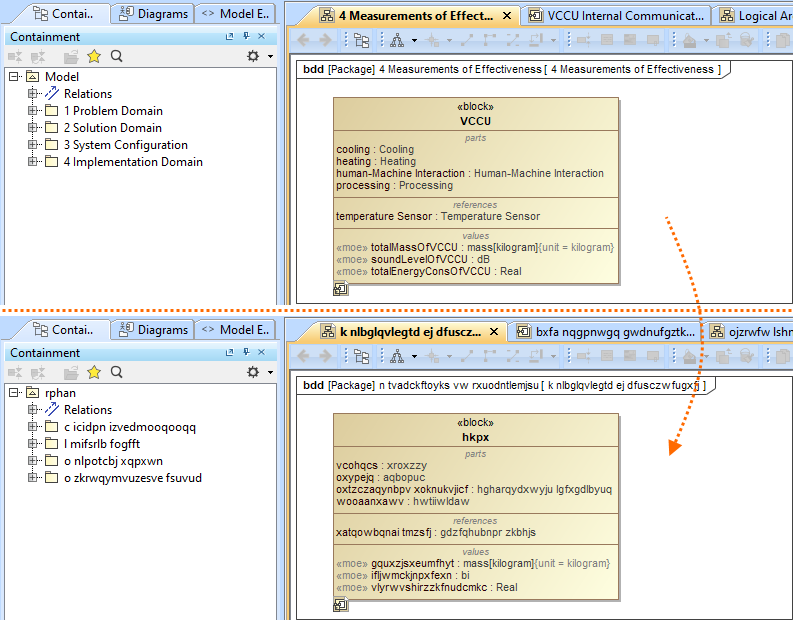
Task: Close the 4 Measurements of Effectiveness tab
Action: point(507,16)
